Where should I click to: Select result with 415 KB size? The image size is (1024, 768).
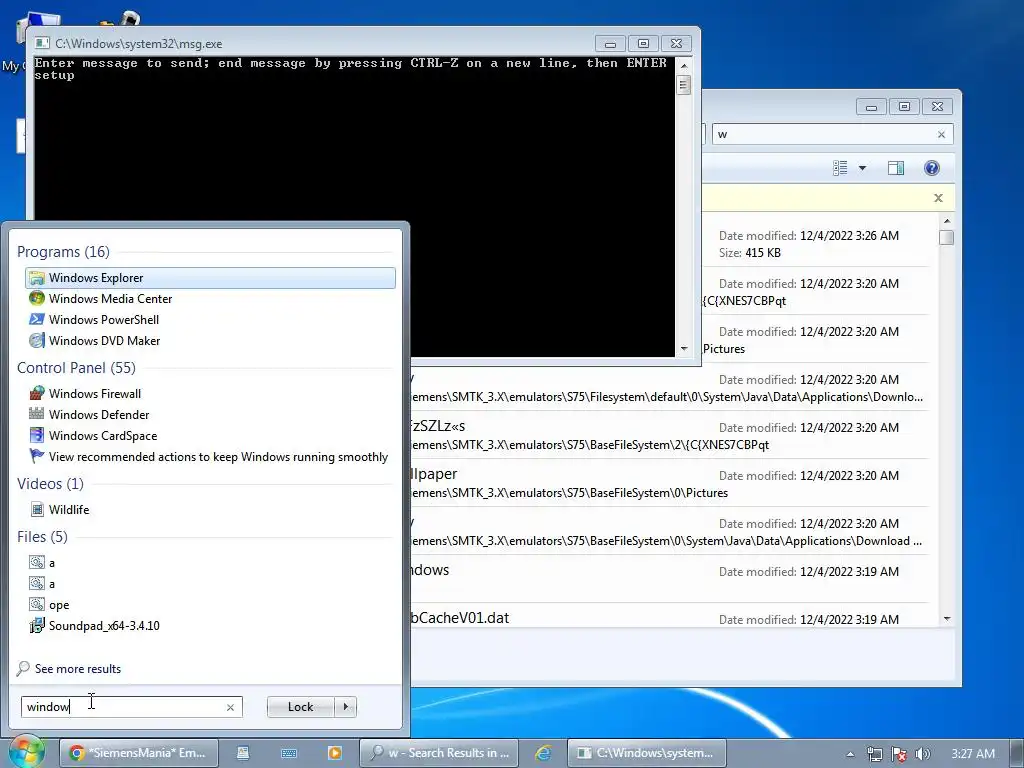click(815, 244)
